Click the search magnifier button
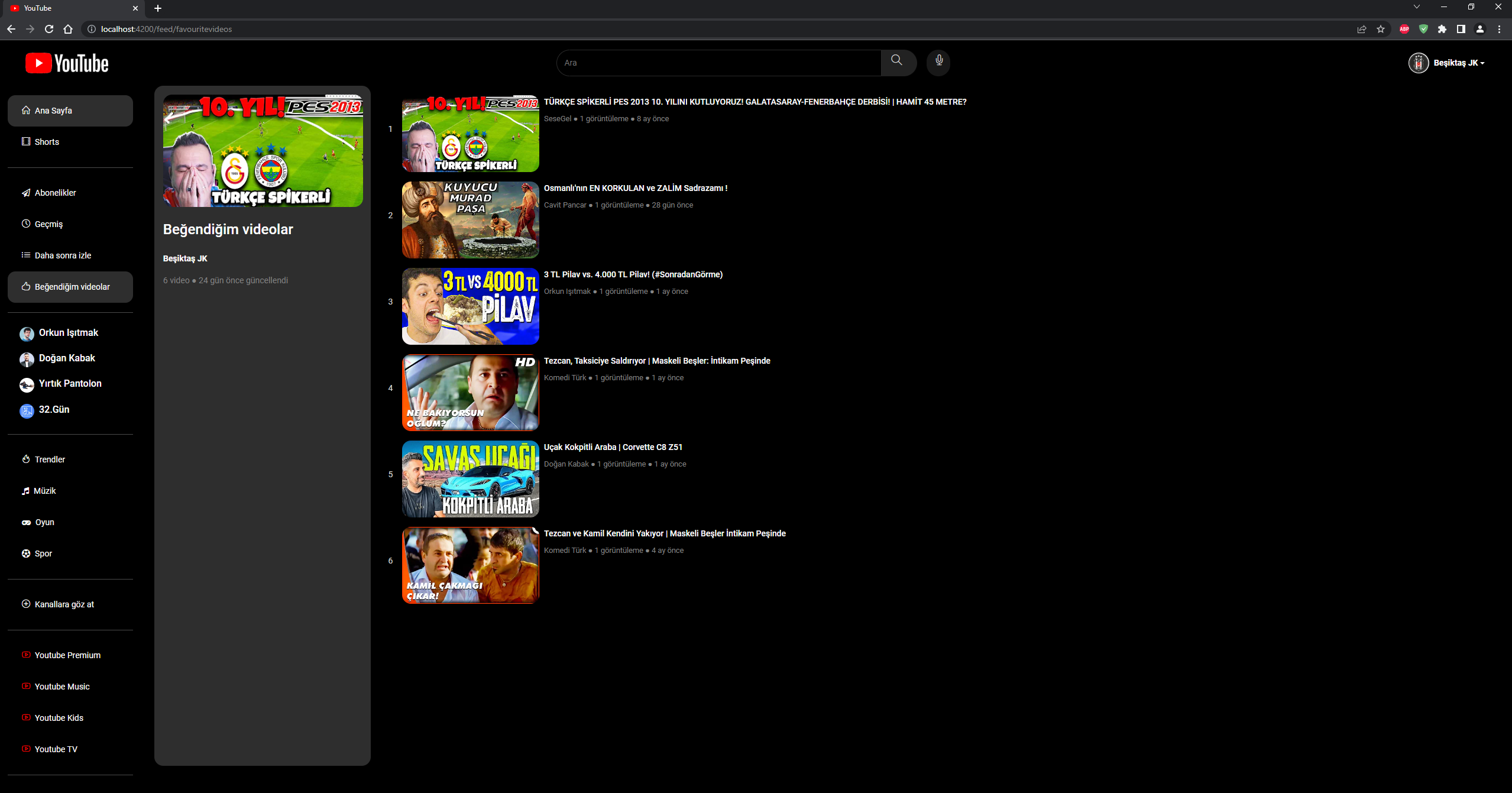Screen dimensions: 1512x793 pos(896,62)
